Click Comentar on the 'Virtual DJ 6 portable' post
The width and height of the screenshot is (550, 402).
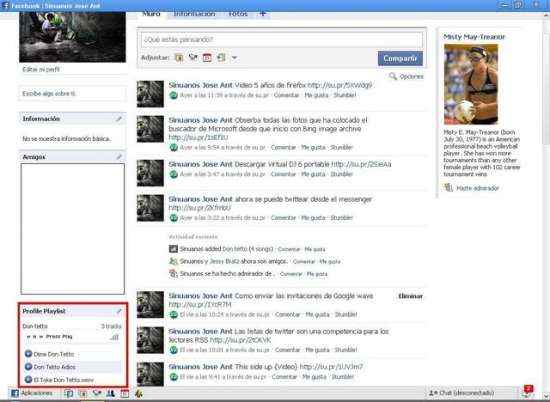283,174
